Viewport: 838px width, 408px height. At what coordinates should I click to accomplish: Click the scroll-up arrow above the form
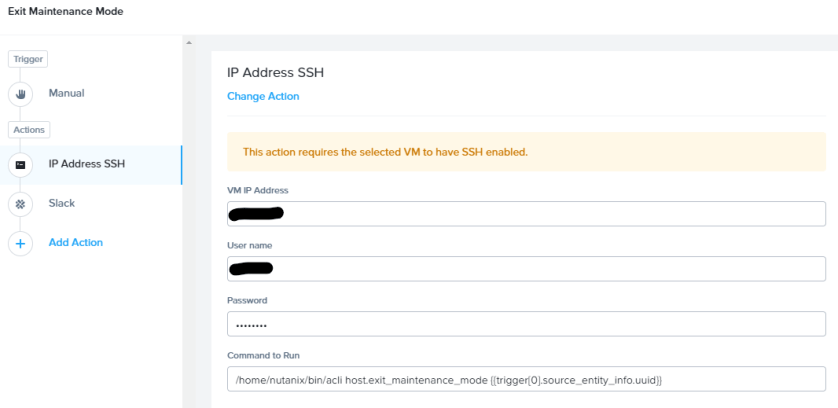click(x=187, y=43)
